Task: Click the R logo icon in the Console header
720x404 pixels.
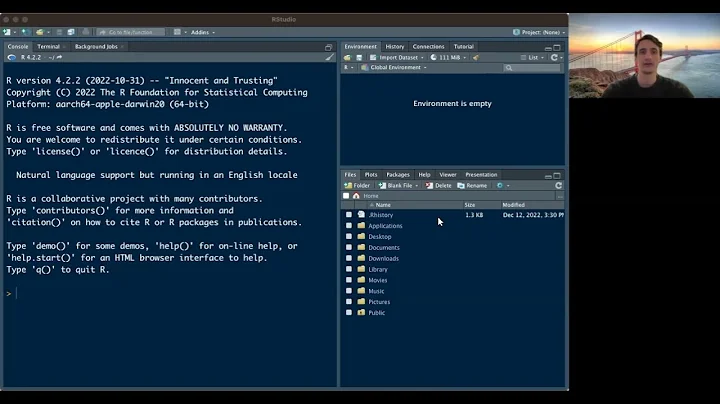Action: [11, 57]
